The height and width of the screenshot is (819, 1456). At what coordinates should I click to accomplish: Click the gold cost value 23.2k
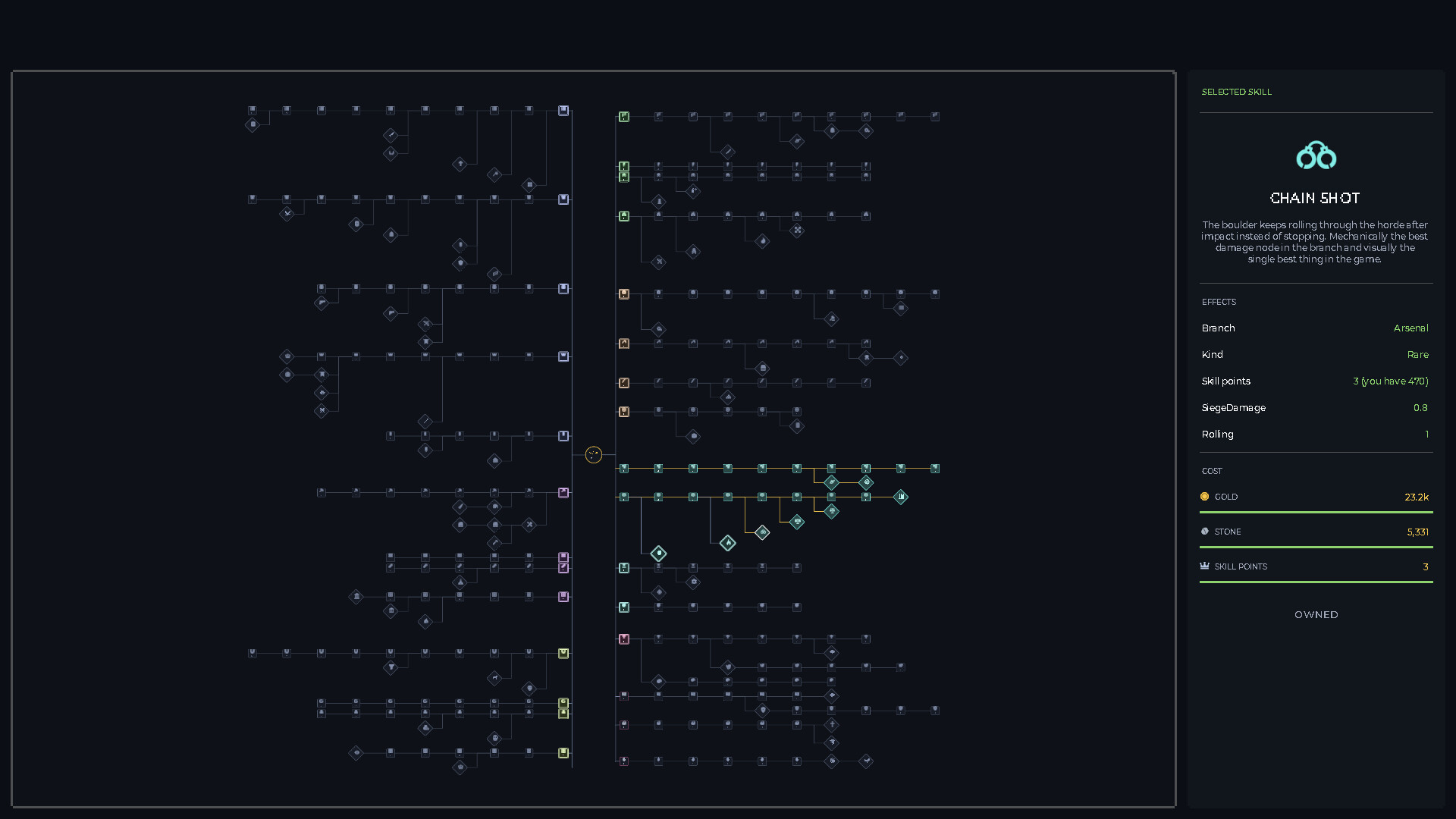coord(1417,497)
